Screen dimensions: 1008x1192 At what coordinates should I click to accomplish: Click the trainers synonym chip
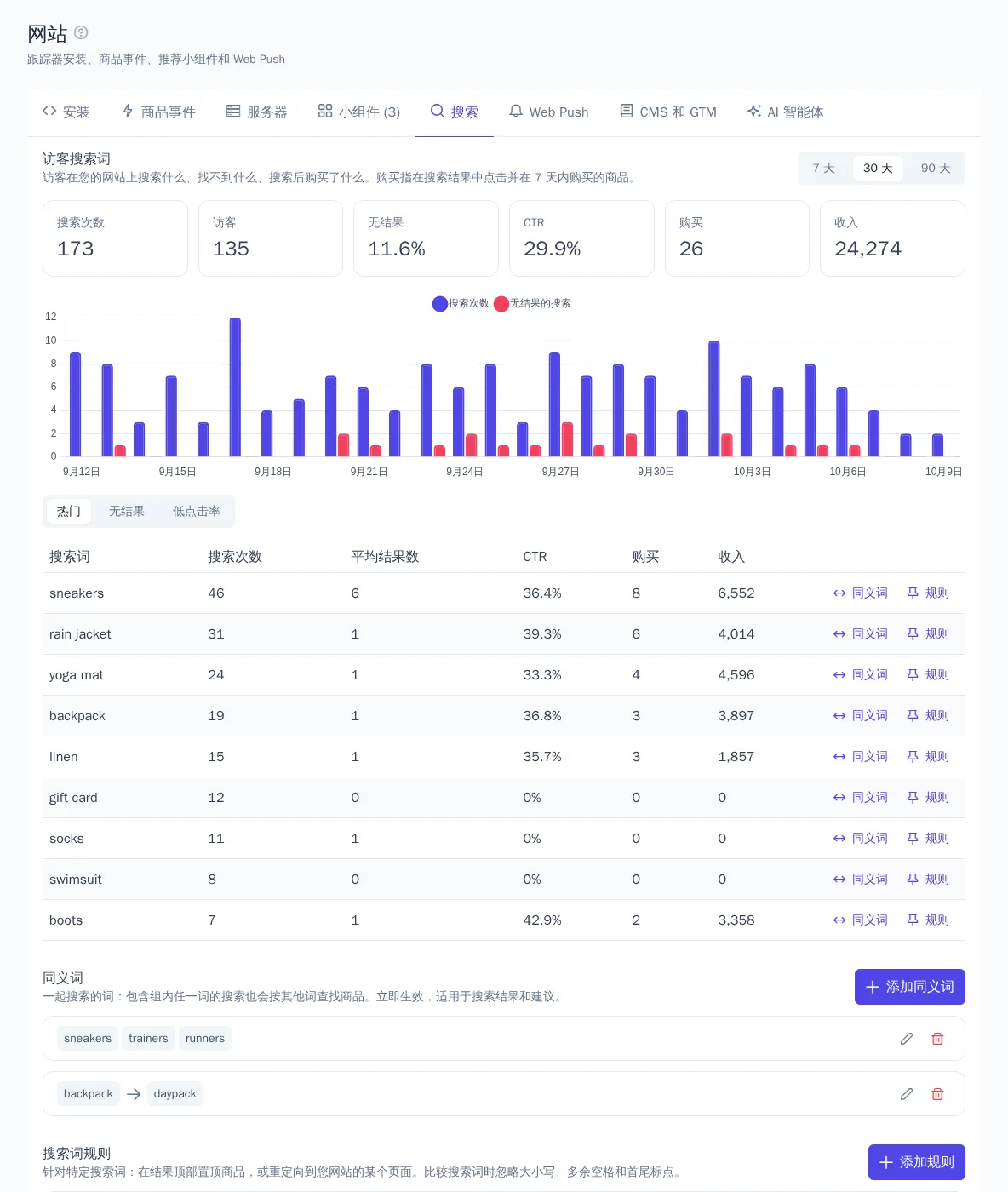[x=148, y=1039]
